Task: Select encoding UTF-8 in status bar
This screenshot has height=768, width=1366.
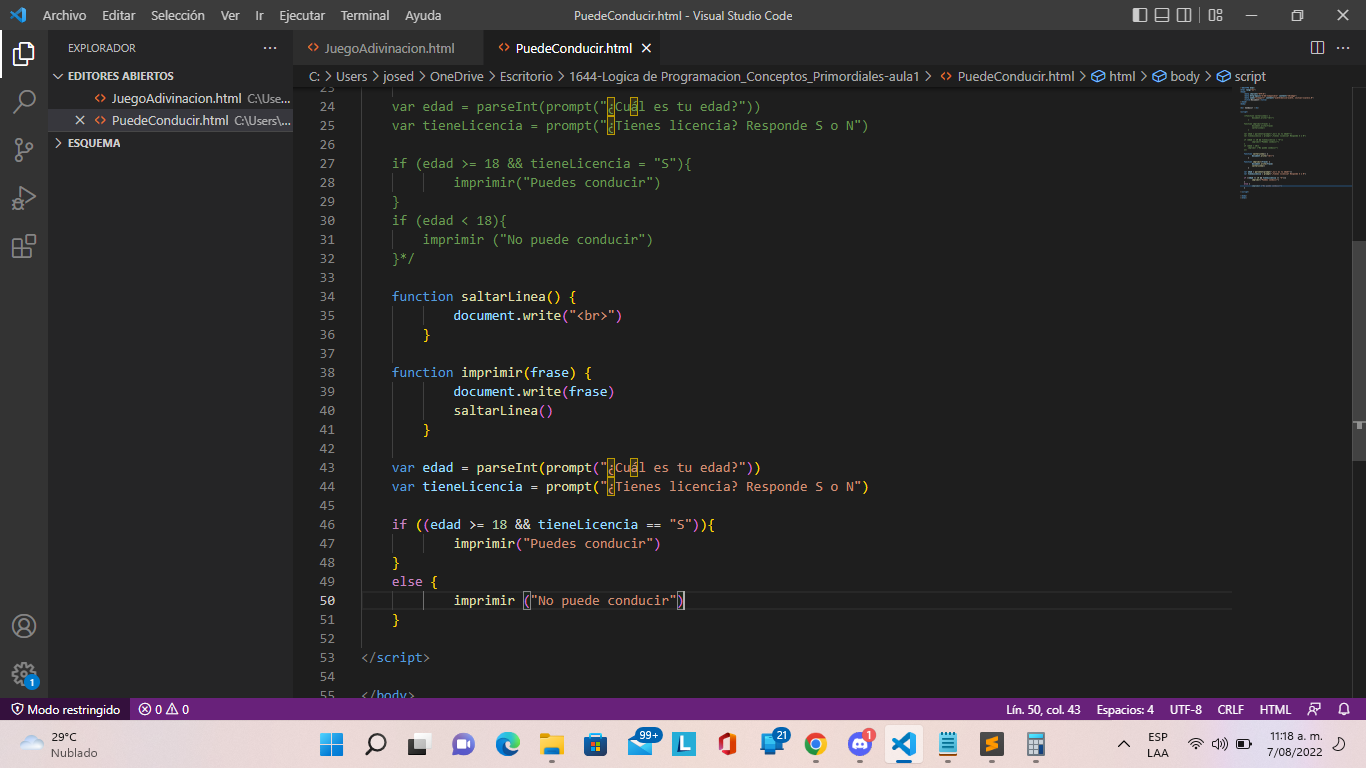Action: tap(1186, 709)
